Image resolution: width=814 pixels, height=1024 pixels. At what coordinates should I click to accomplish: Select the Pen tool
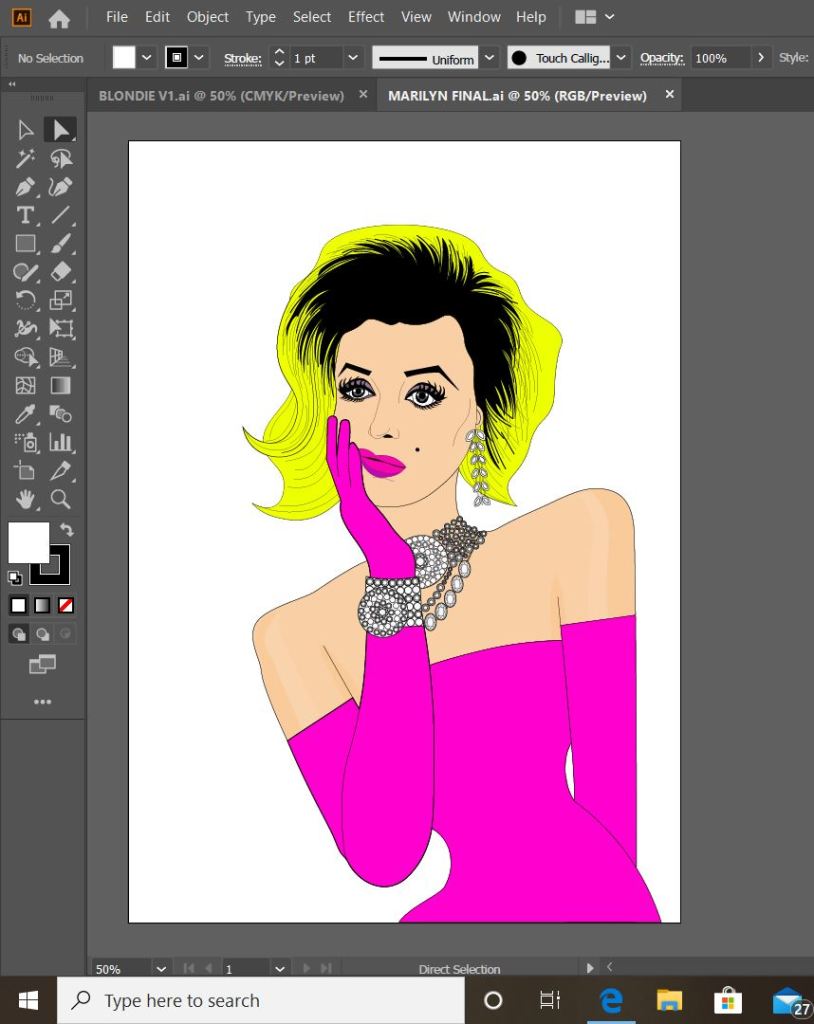pyautogui.click(x=26, y=187)
